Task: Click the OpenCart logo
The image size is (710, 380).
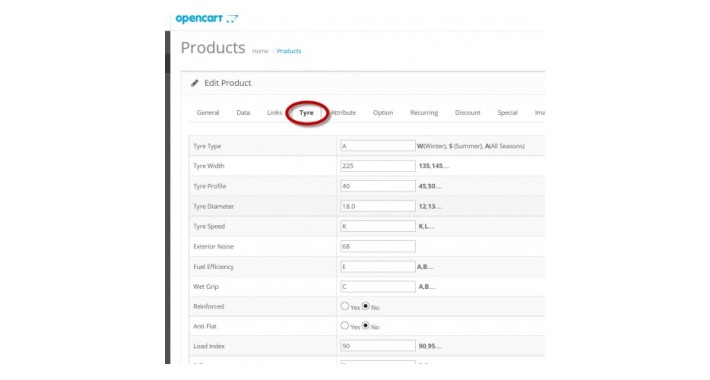Action: 206,19
